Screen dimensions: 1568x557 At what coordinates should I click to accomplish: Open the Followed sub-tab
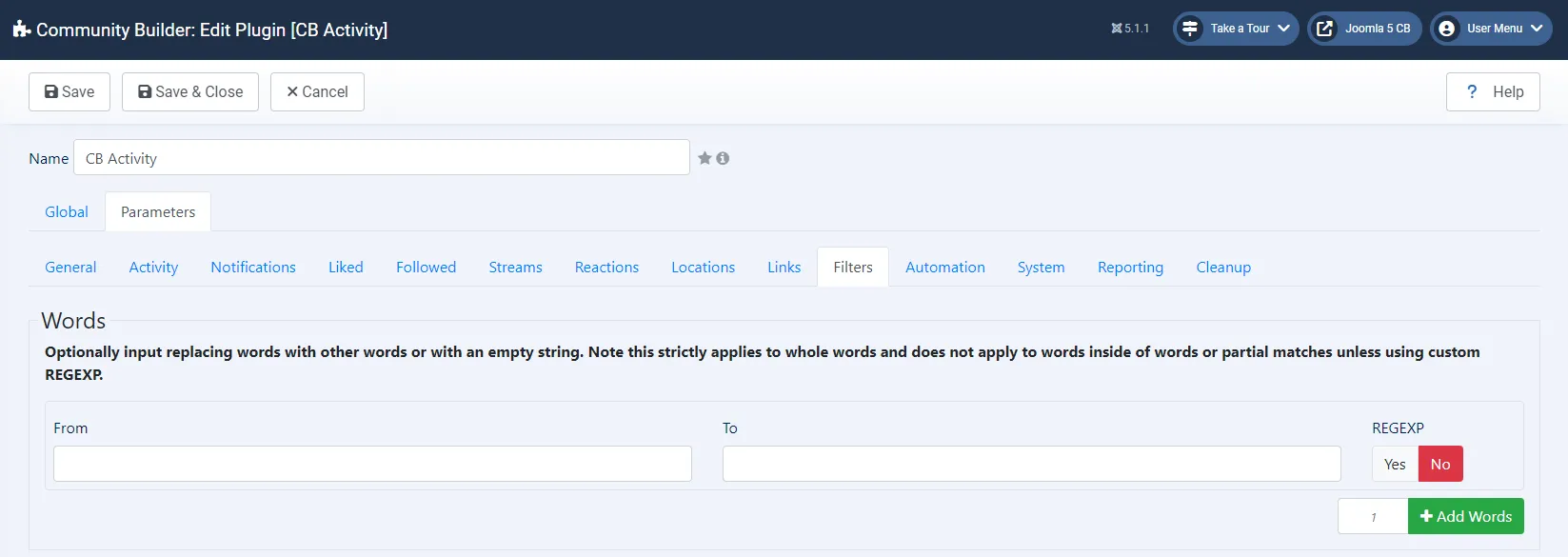[426, 267]
